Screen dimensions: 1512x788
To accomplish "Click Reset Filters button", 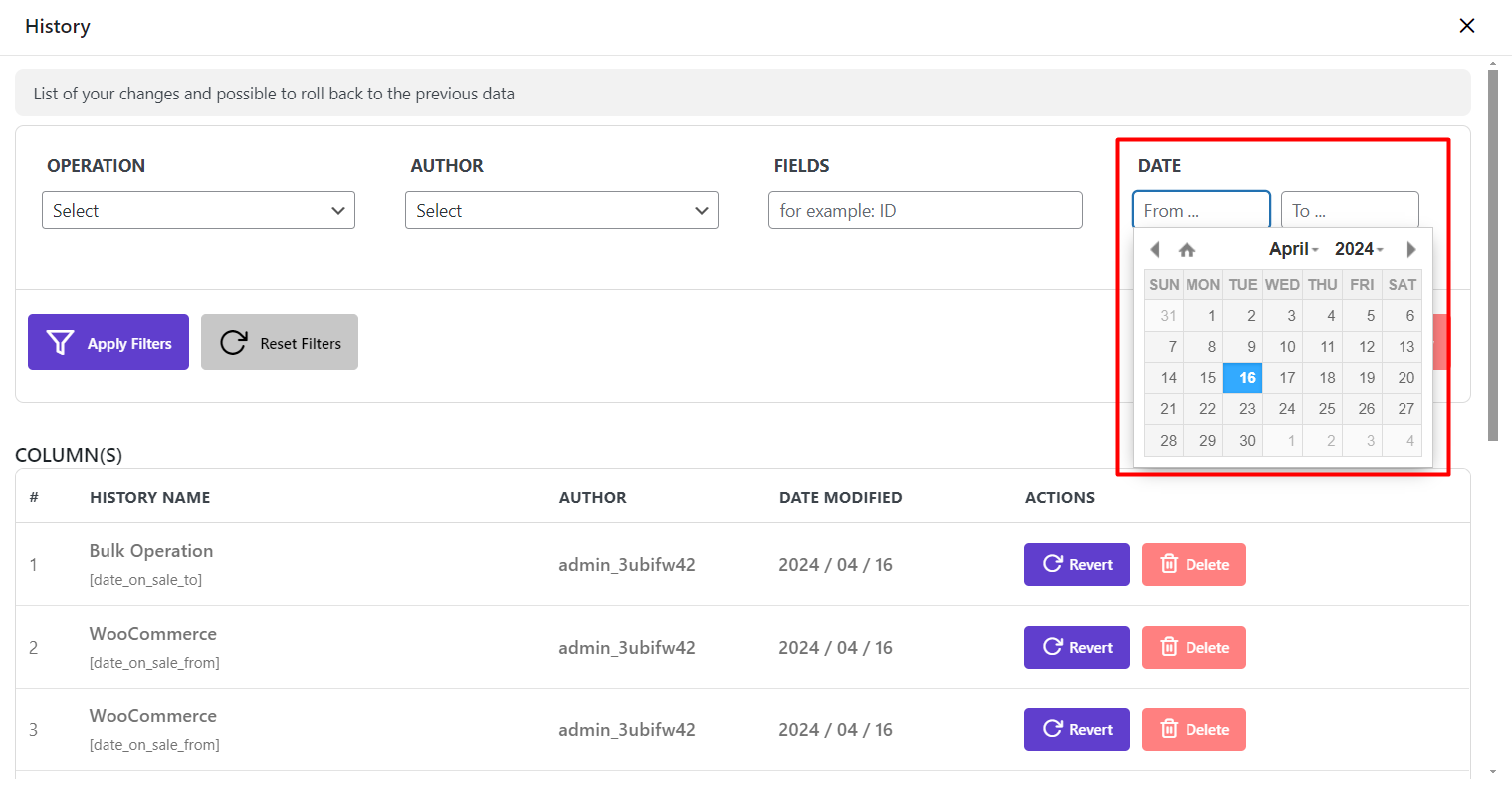I will pyautogui.click(x=280, y=342).
